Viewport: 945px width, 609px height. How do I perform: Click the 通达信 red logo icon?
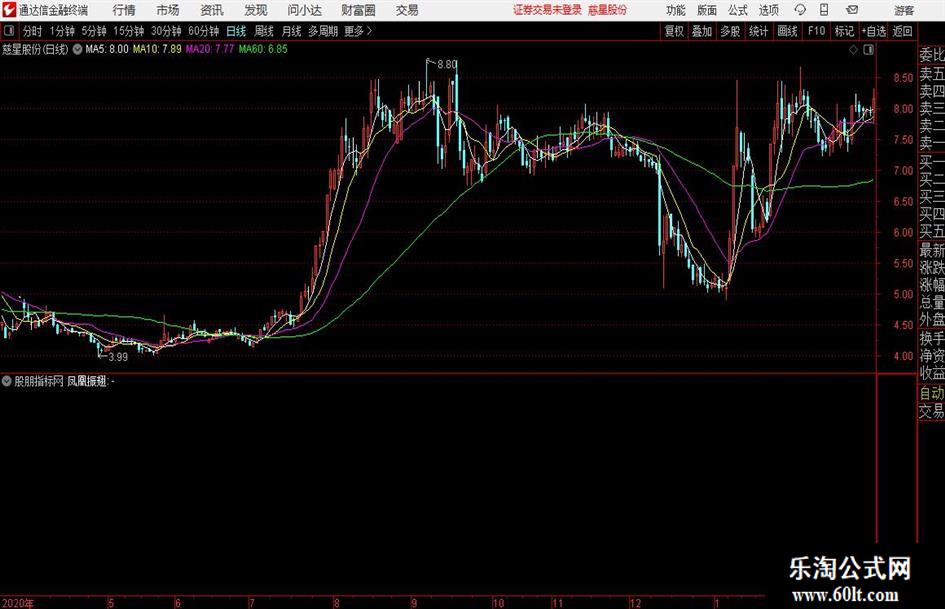8,10
